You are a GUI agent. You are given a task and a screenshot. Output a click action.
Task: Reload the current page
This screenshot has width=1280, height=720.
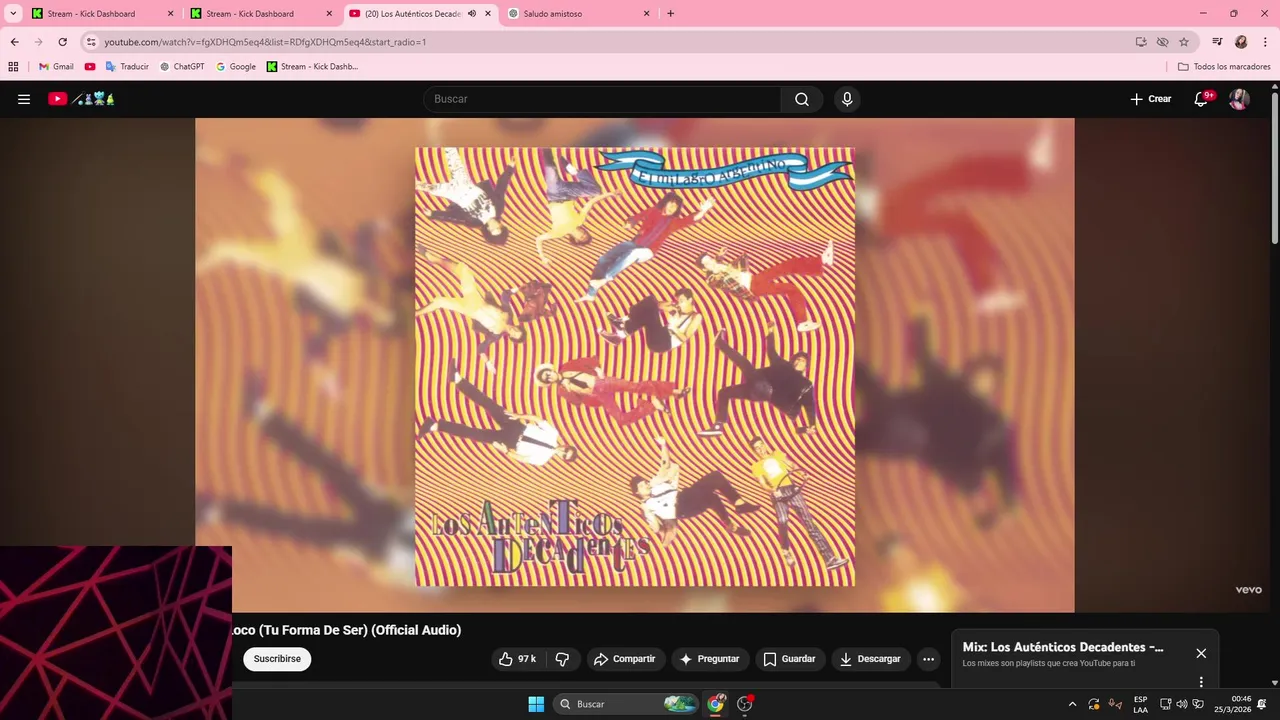coord(62,42)
